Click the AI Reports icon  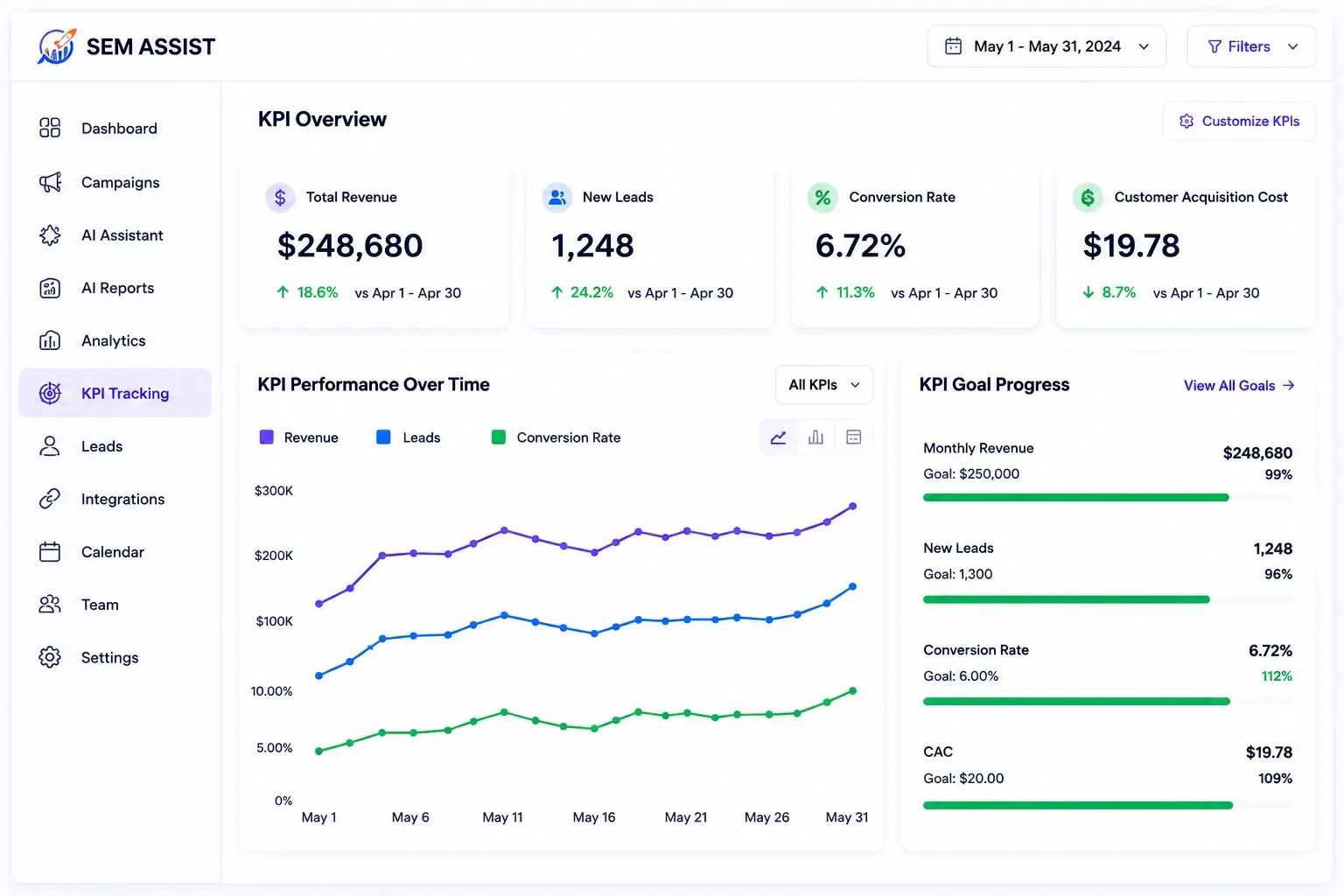pyautogui.click(x=50, y=288)
